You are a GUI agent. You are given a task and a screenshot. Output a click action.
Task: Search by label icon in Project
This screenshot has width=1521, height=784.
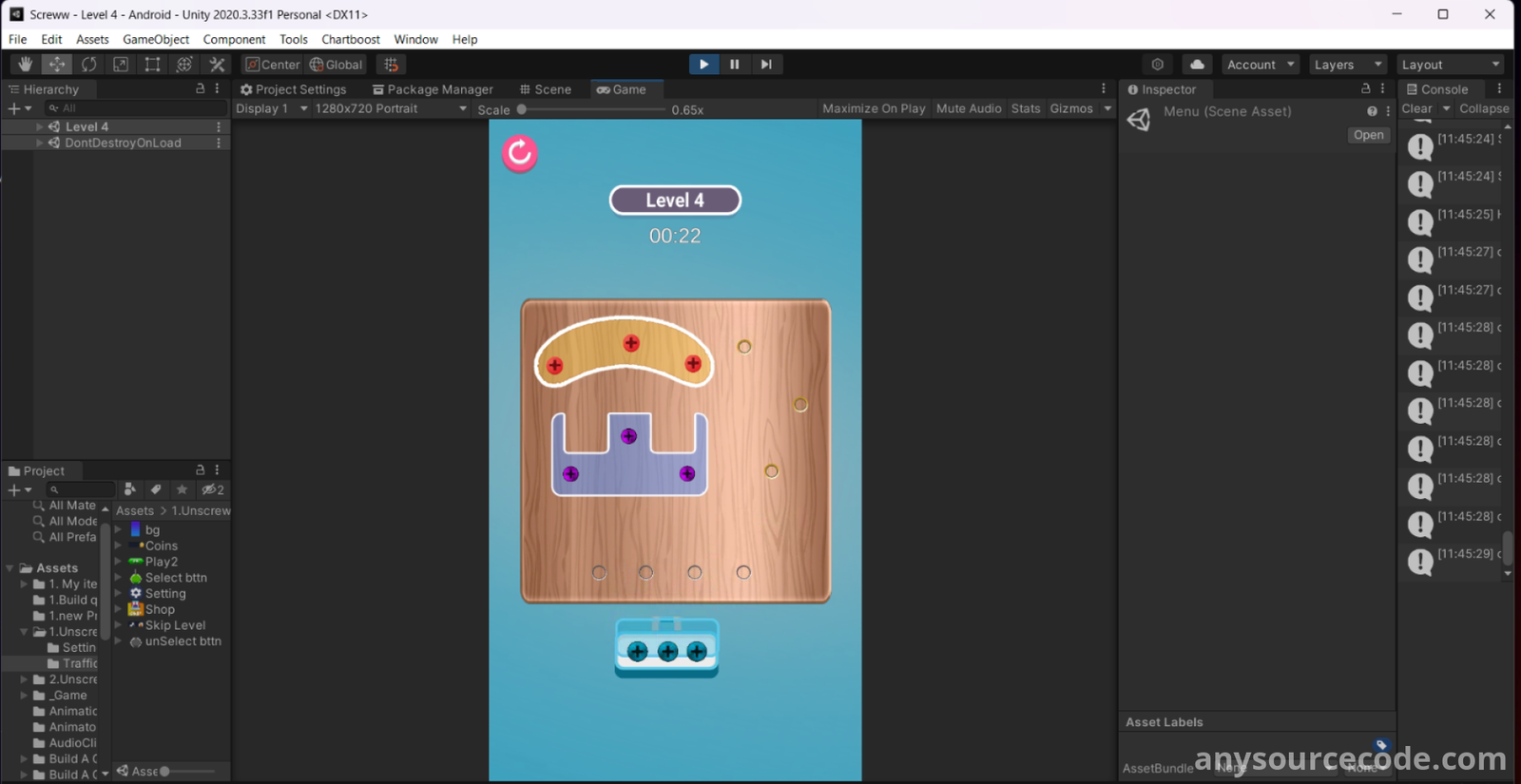click(156, 489)
